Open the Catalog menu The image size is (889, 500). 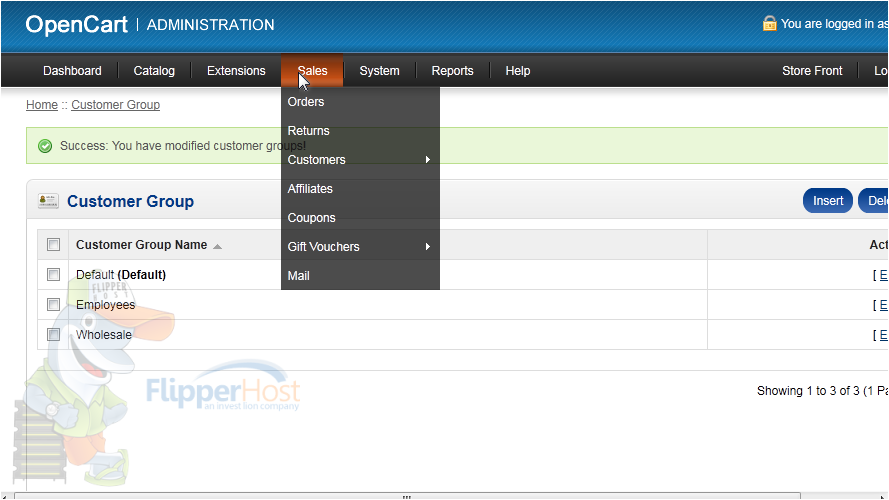pos(154,71)
